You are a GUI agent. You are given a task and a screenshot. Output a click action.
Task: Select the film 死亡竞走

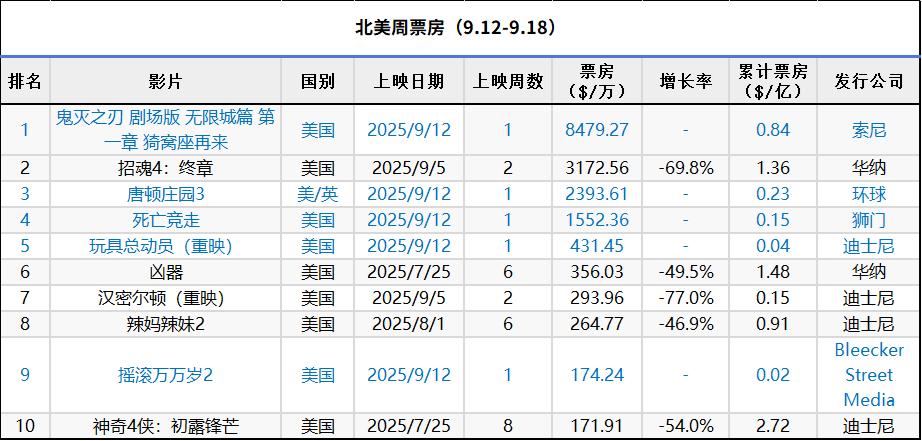[165, 220]
